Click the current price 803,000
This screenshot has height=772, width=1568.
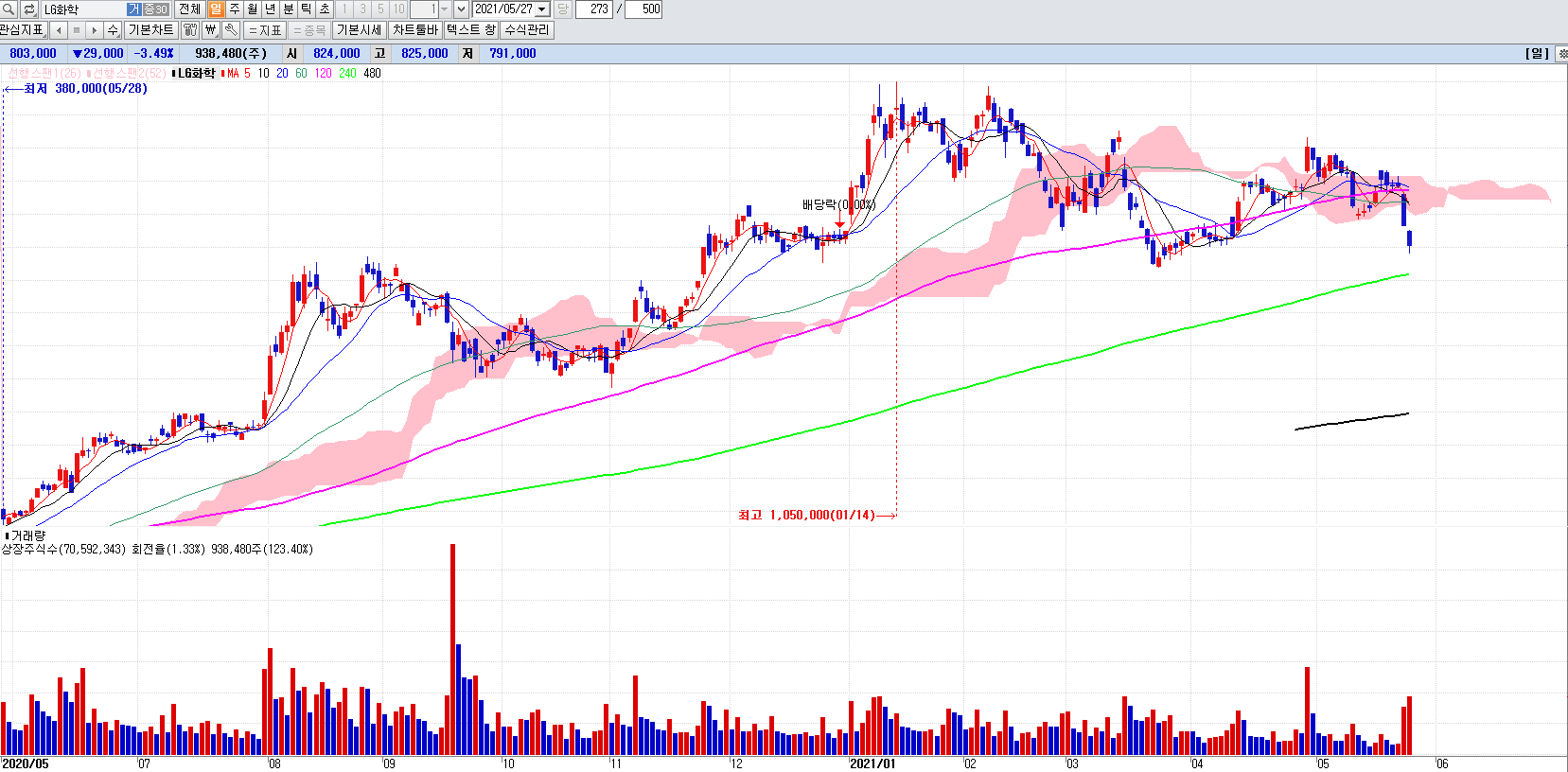pyautogui.click(x=33, y=54)
